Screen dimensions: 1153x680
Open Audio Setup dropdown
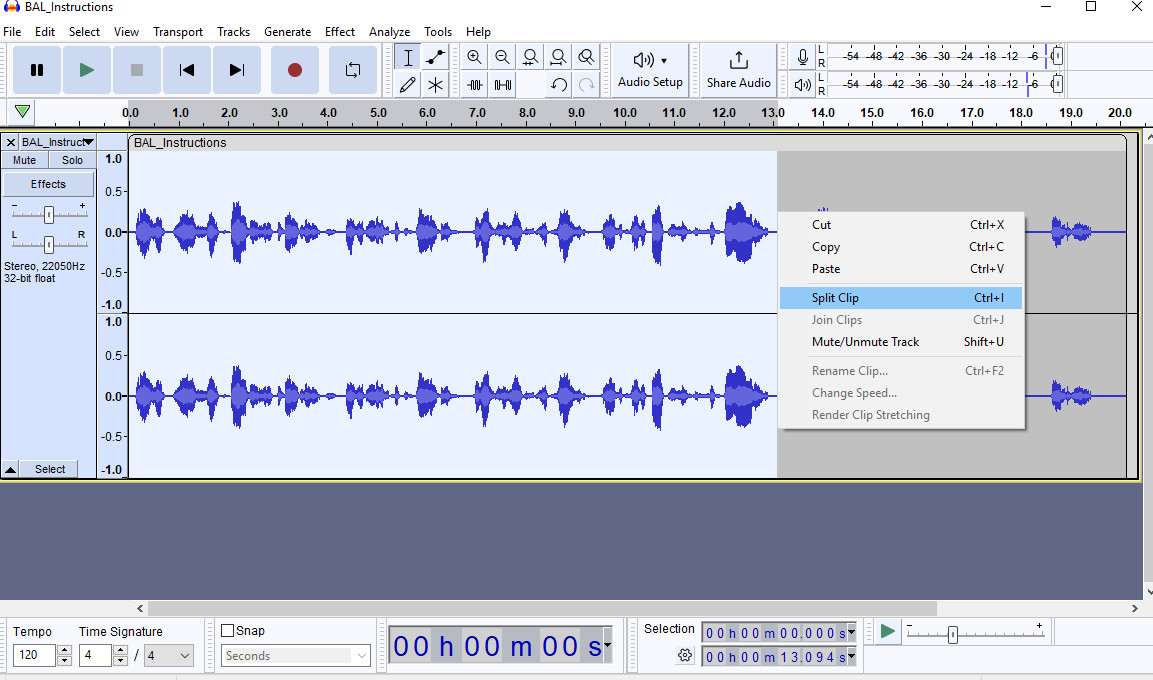click(650, 70)
